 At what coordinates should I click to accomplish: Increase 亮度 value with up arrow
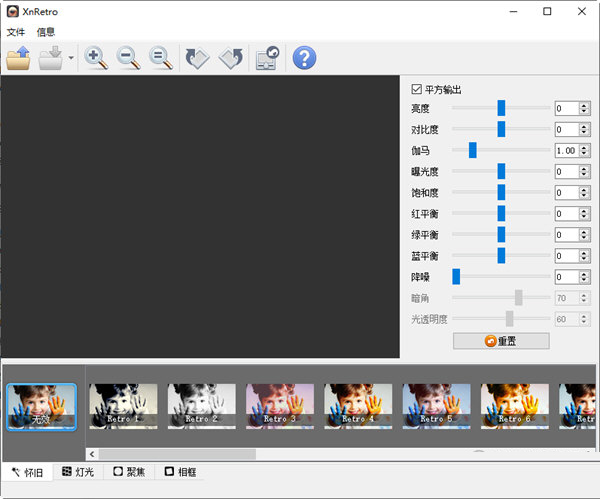click(585, 104)
